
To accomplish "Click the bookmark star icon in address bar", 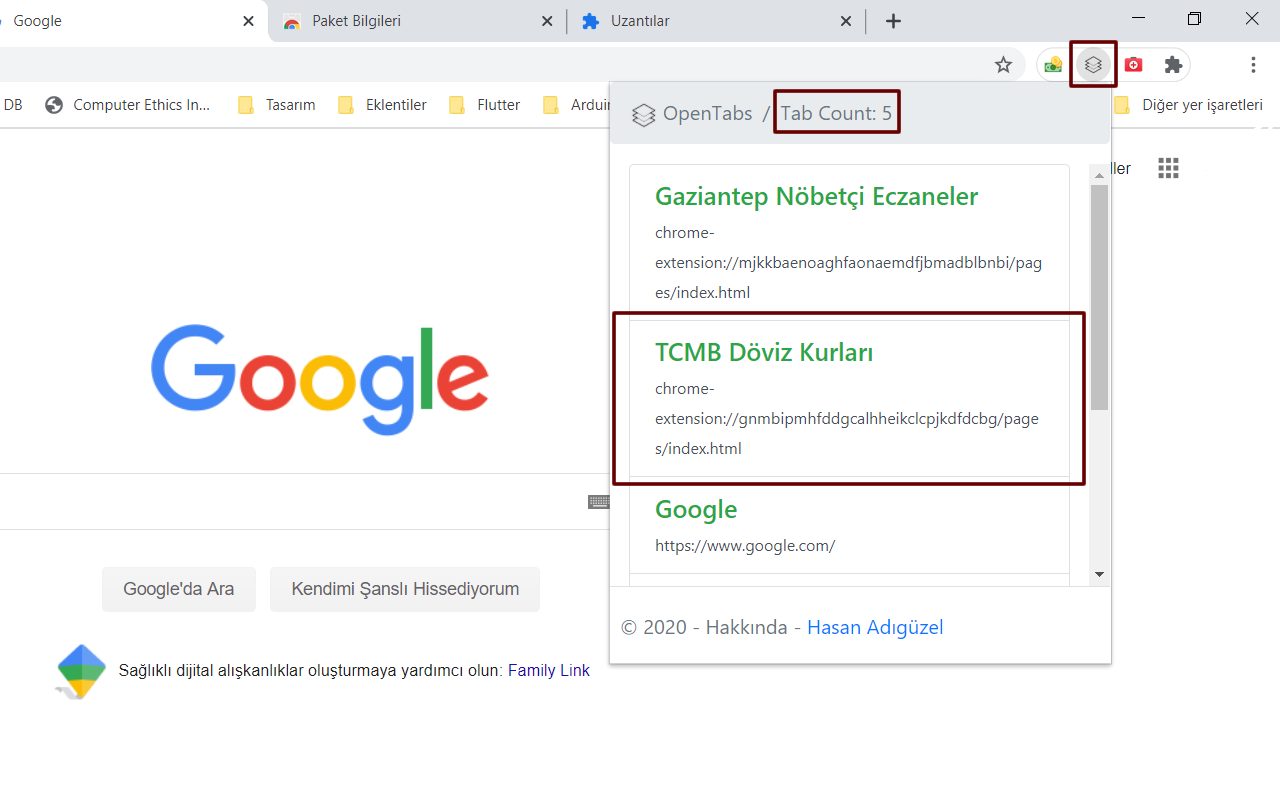I will tap(1003, 65).
